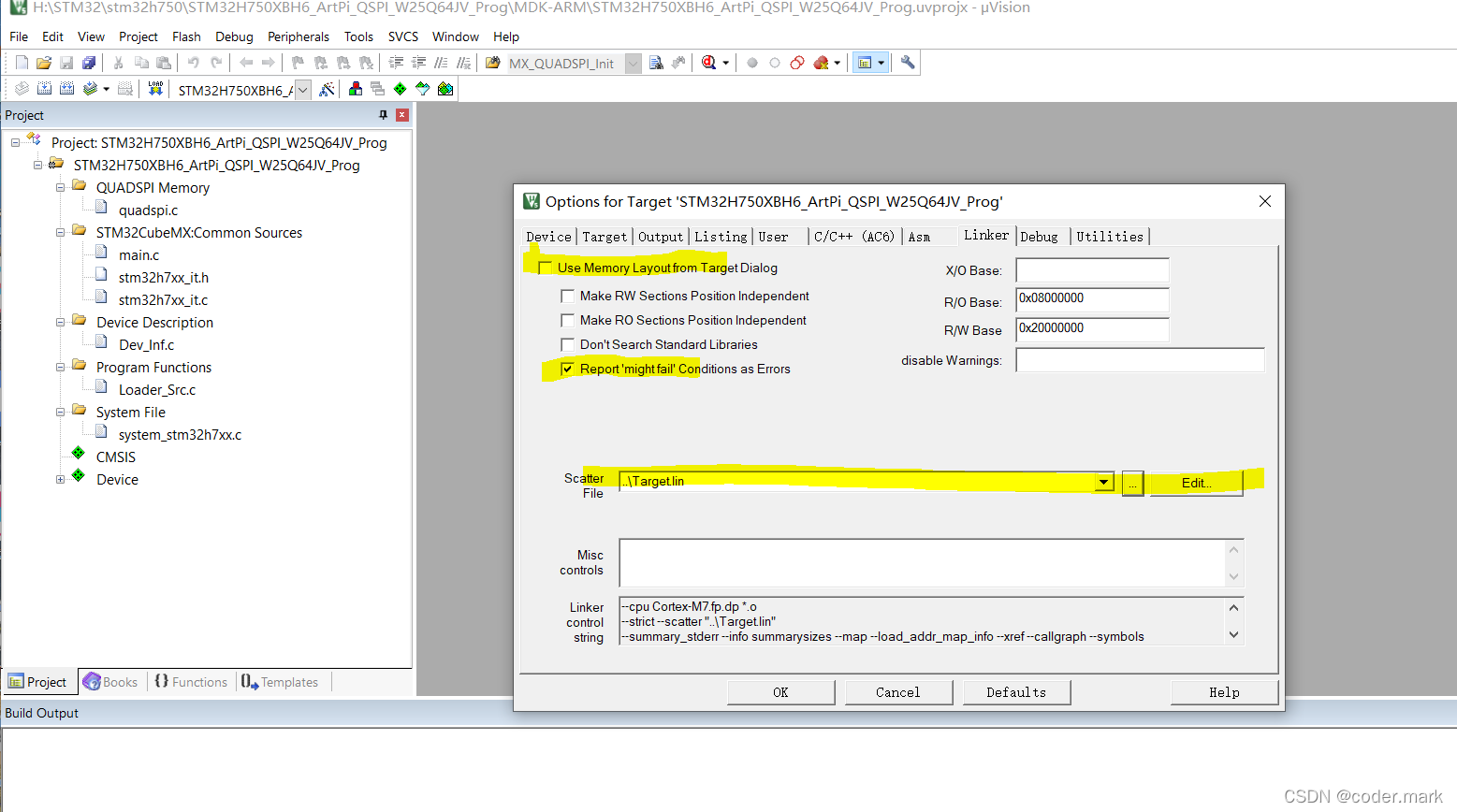The height and width of the screenshot is (812, 1457).
Task: Click the Download LOAD icon
Action: pos(155,89)
